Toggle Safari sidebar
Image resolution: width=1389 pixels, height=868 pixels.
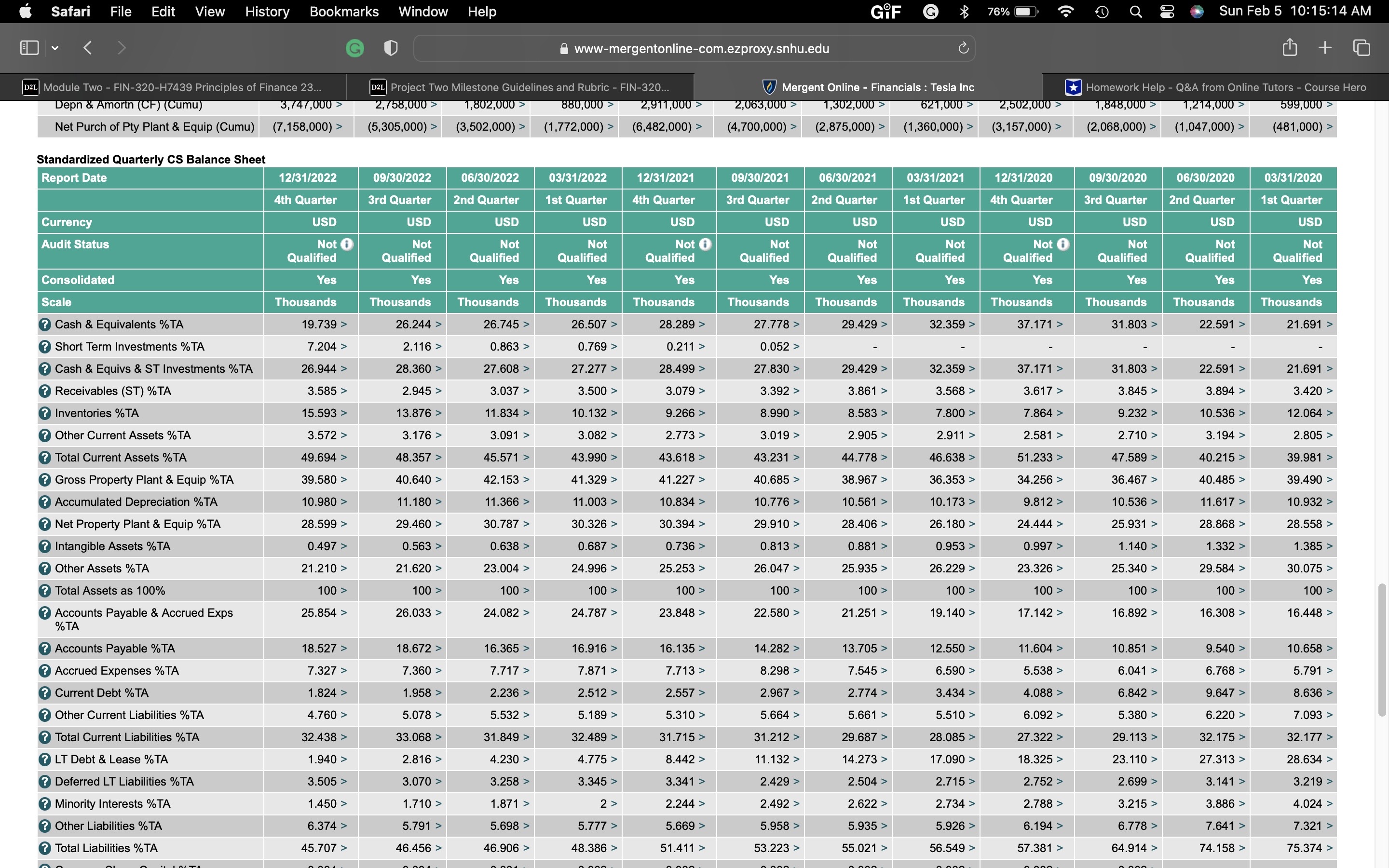(29, 48)
